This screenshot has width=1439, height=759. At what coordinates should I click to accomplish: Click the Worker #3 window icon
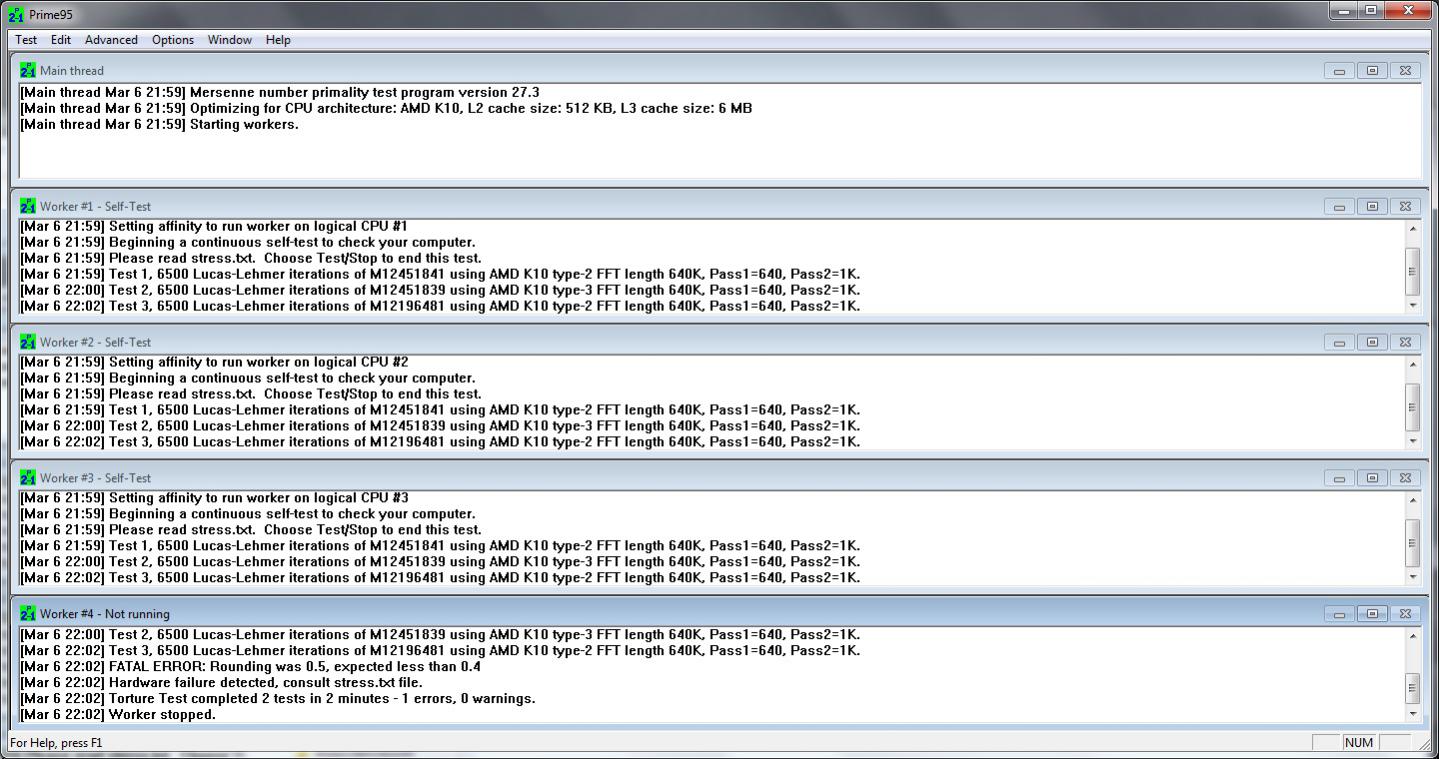[x=28, y=478]
